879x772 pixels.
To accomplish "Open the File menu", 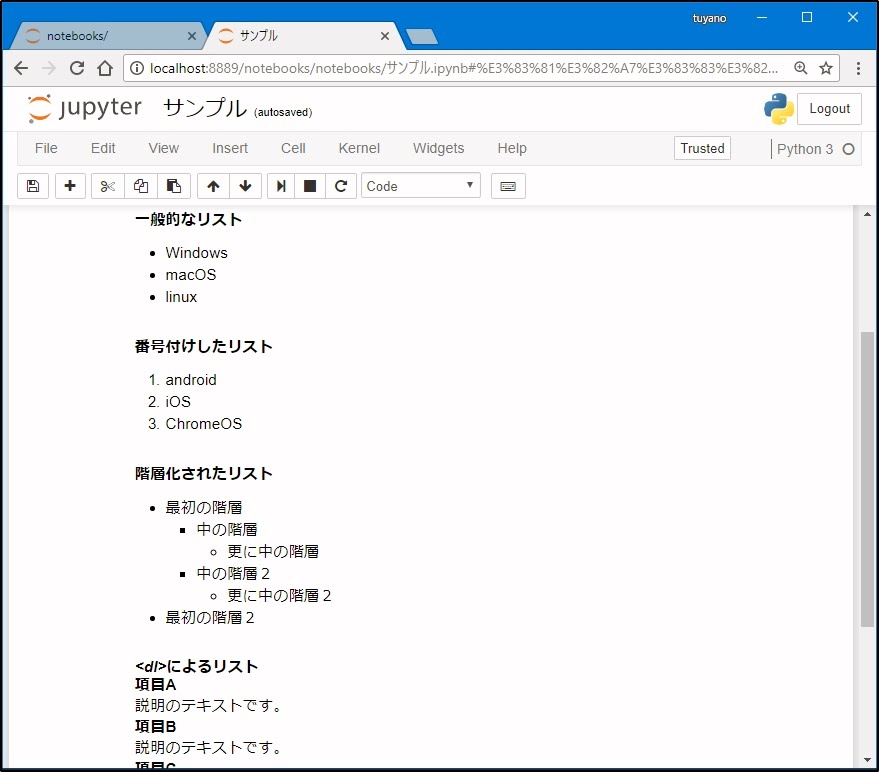I will pos(46,148).
